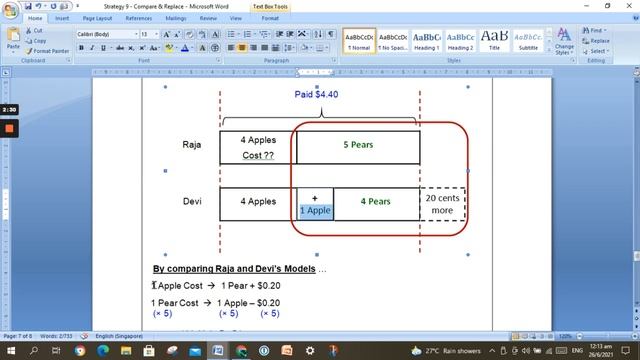Switch to the Page Layout tab
The image size is (640, 360).
point(97,18)
